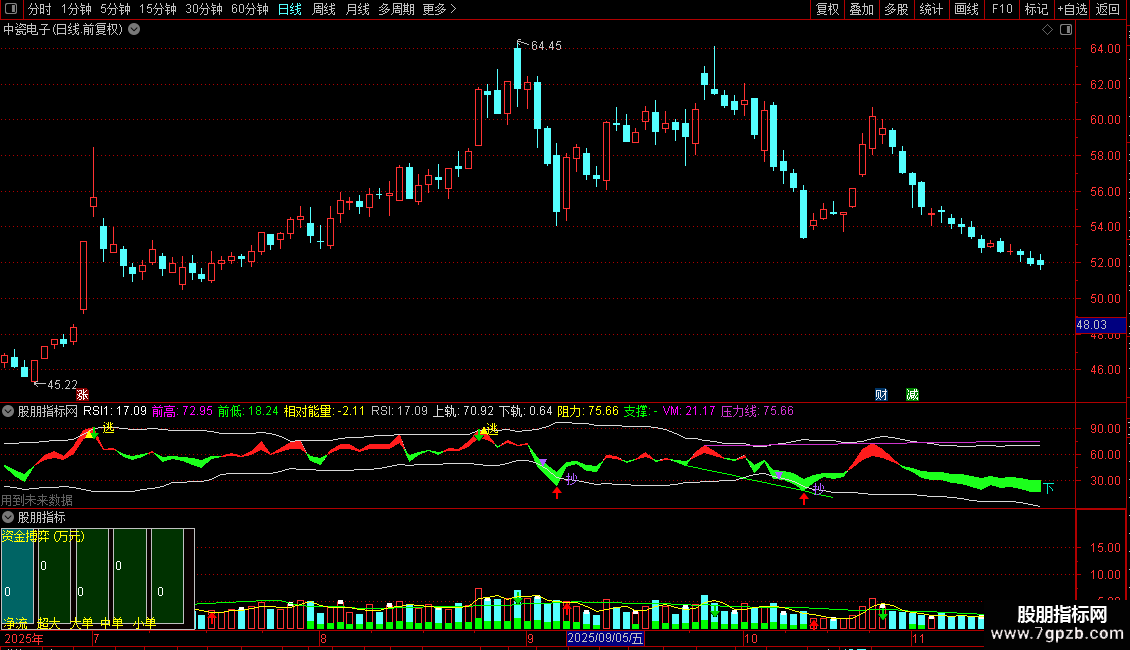Open the 复权 adjustment options

click(827, 9)
